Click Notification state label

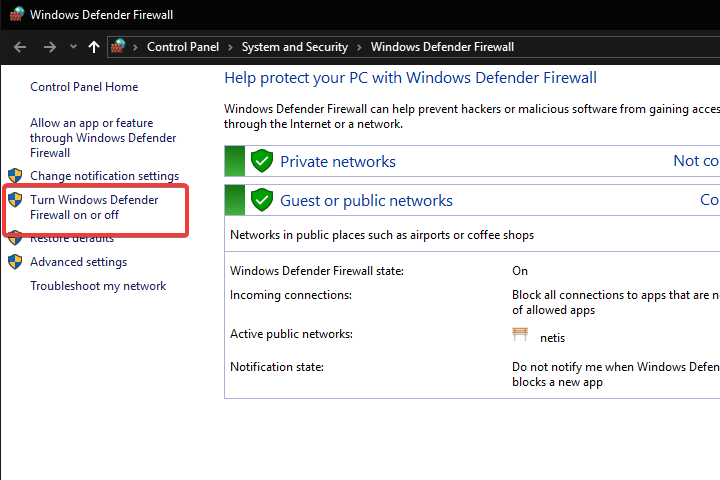[x=277, y=367]
